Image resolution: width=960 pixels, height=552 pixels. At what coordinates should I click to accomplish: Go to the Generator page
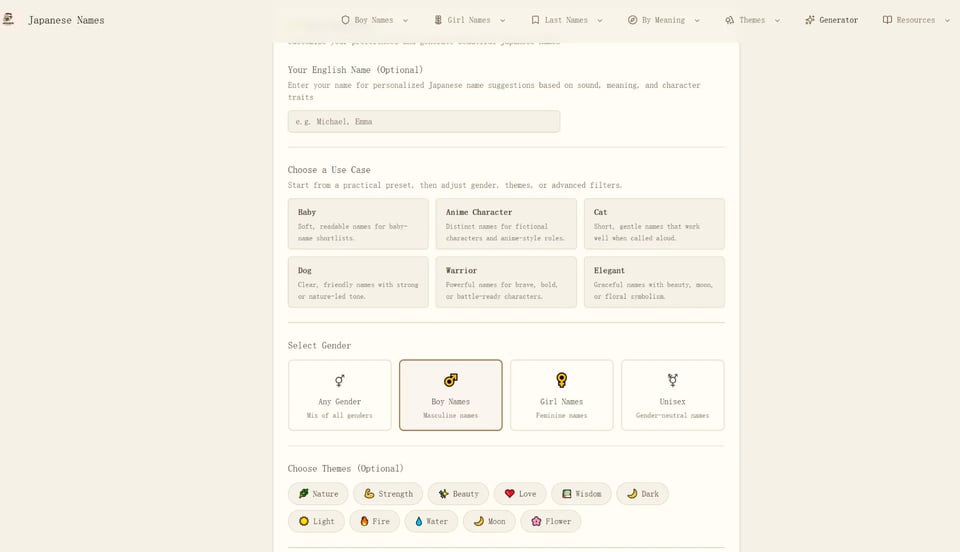[831, 20]
